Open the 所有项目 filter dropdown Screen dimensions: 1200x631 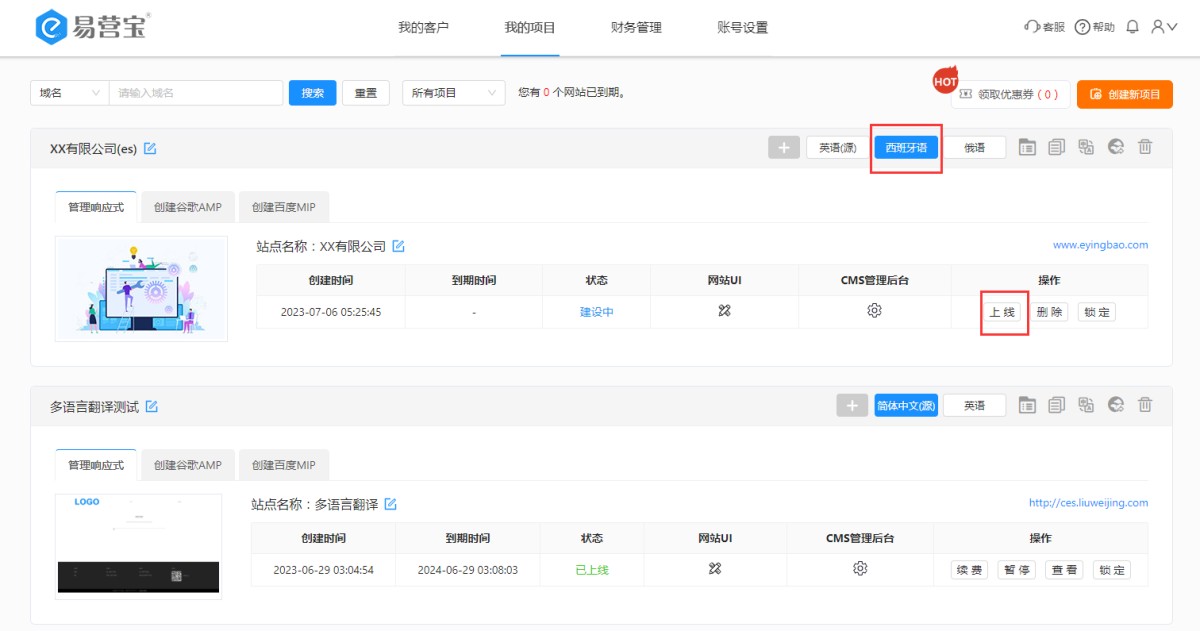tap(453, 93)
